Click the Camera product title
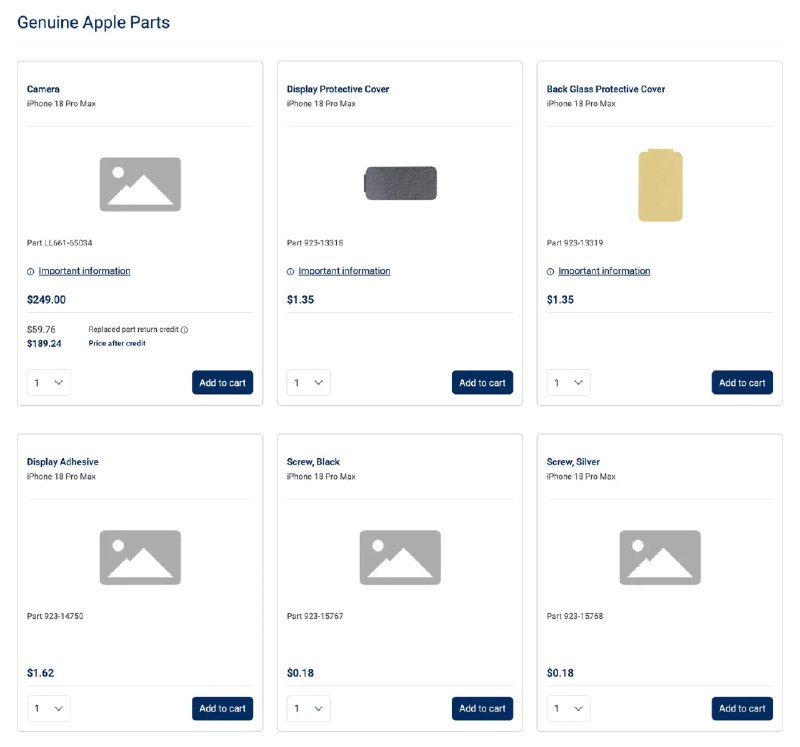Viewport: 800px width, 747px height. tap(43, 89)
